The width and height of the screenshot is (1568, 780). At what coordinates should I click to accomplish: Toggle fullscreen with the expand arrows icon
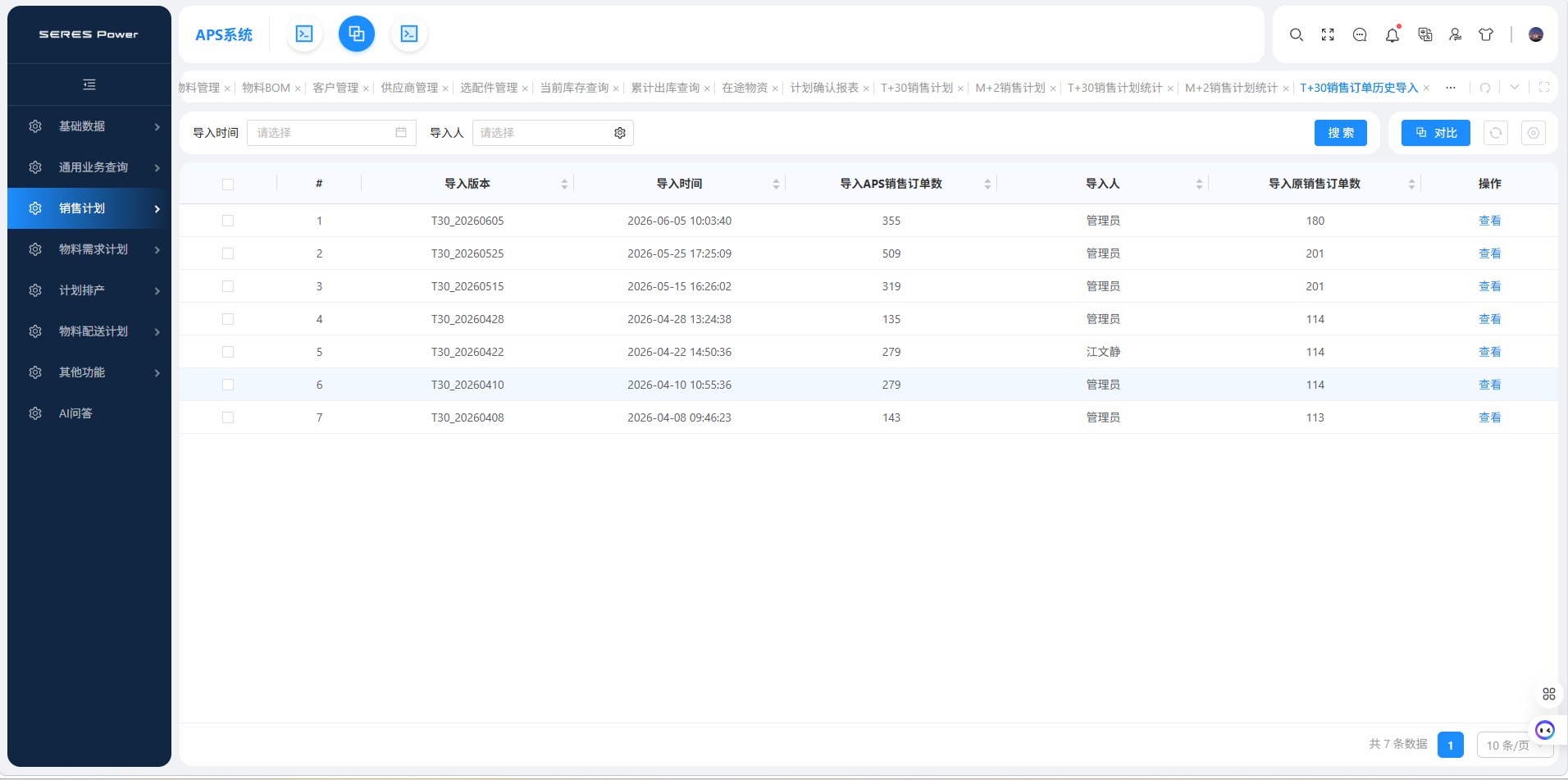[1328, 34]
